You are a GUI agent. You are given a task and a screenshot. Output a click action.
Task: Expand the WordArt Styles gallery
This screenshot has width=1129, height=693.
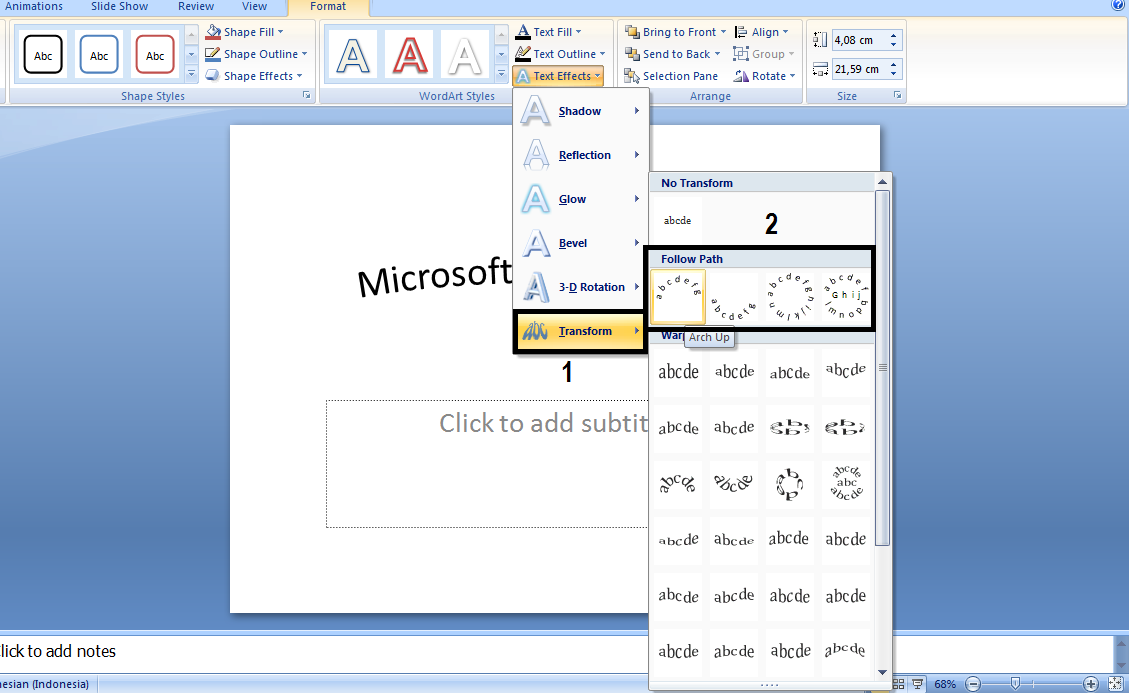[501, 73]
